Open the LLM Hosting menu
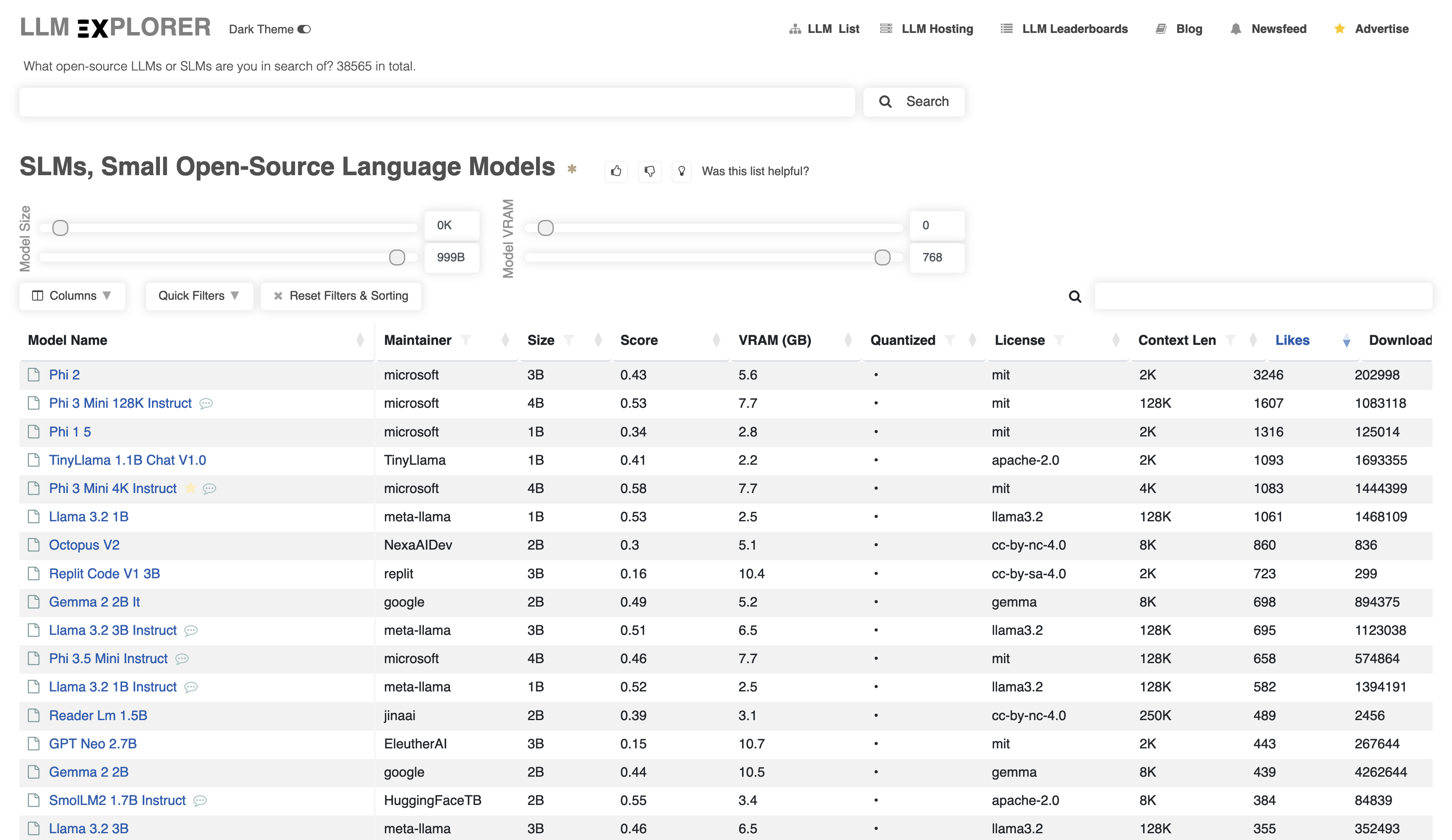The height and width of the screenshot is (840, 1452). 927,29
